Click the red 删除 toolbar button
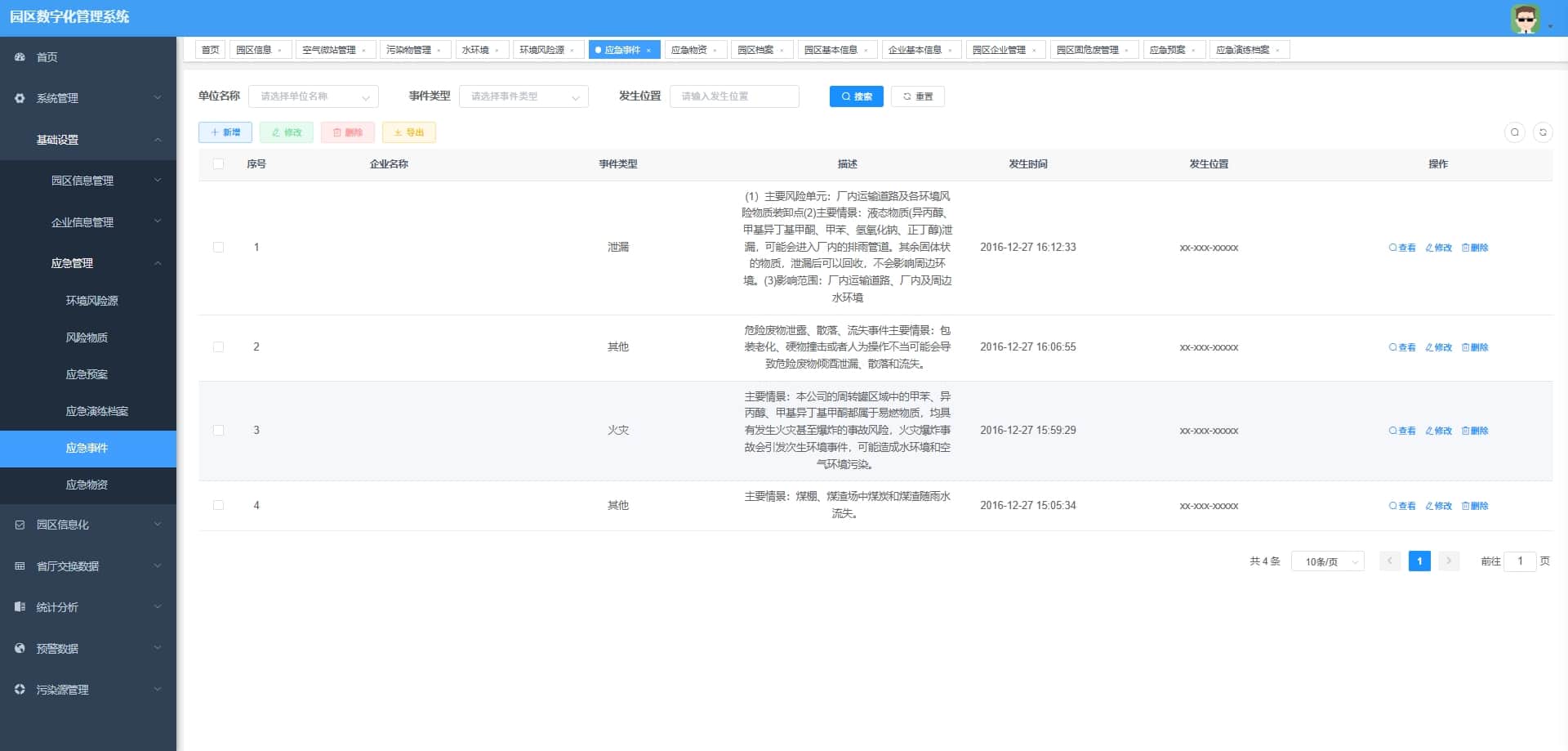1568x751 pixels. click(x=348, y=132)
